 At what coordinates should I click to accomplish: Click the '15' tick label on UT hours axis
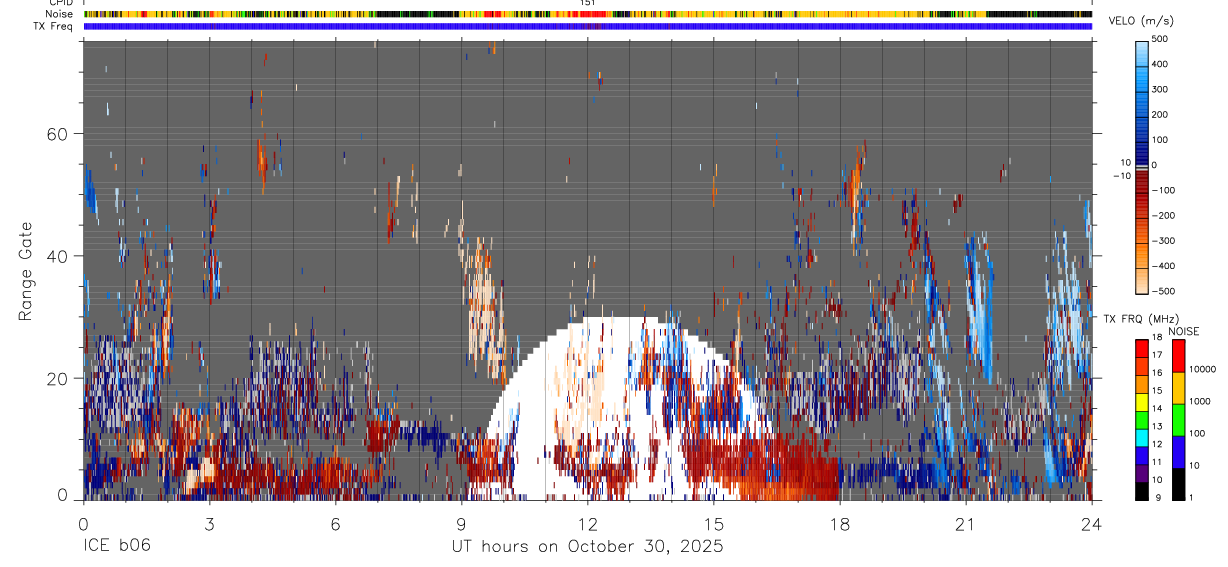tap(713, 523)
